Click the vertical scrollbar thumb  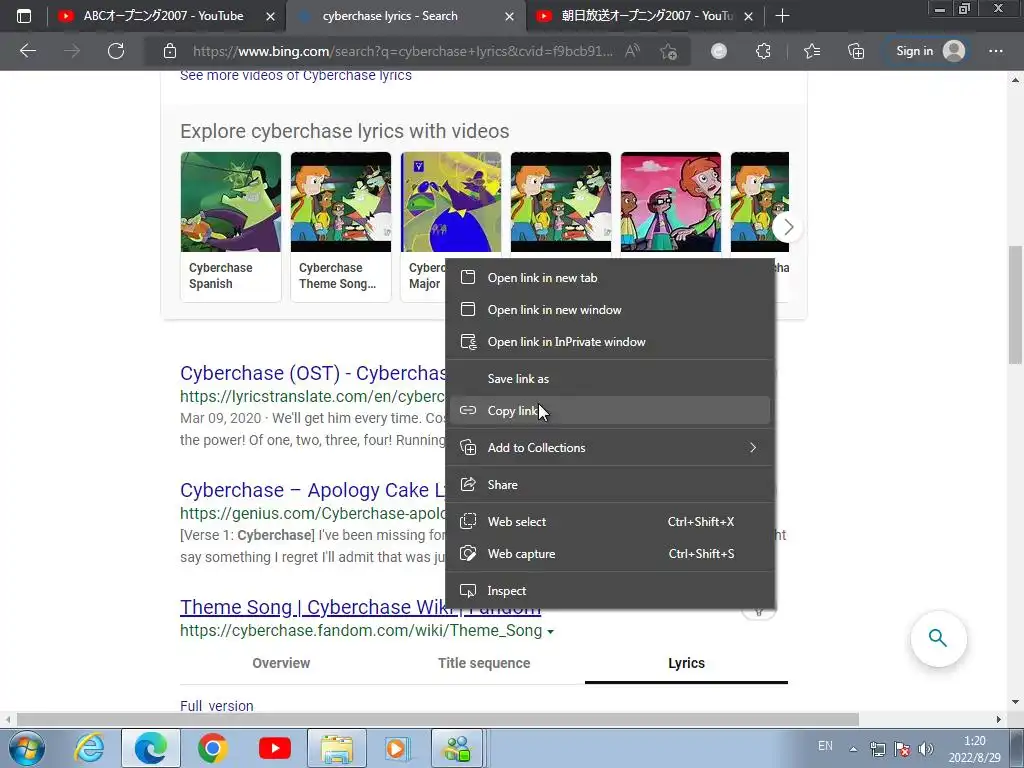(1015, 304)
